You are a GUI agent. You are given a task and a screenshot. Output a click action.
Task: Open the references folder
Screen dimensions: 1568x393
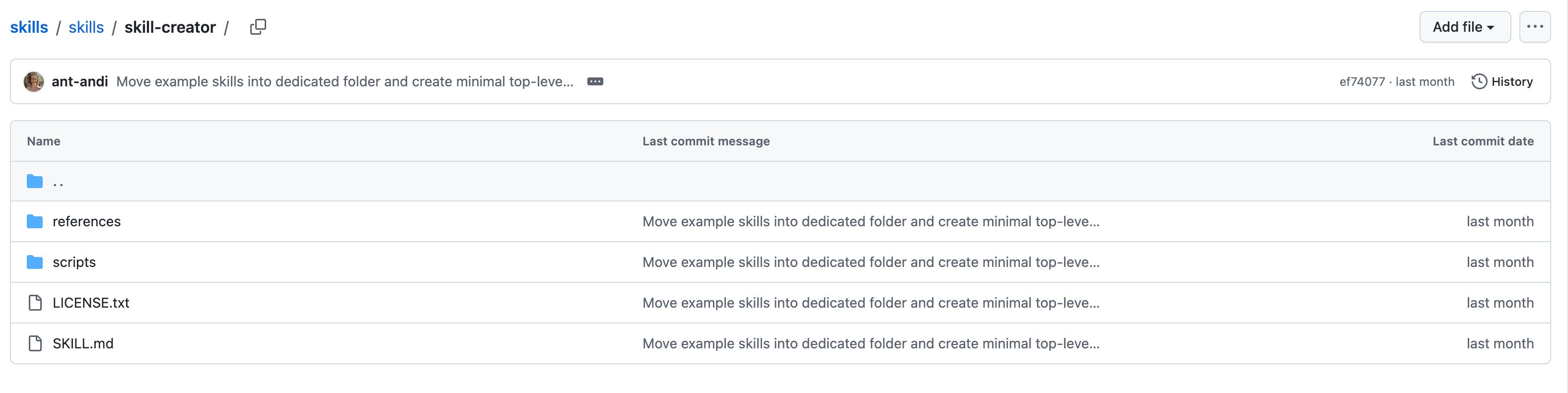tap(86, 221)
